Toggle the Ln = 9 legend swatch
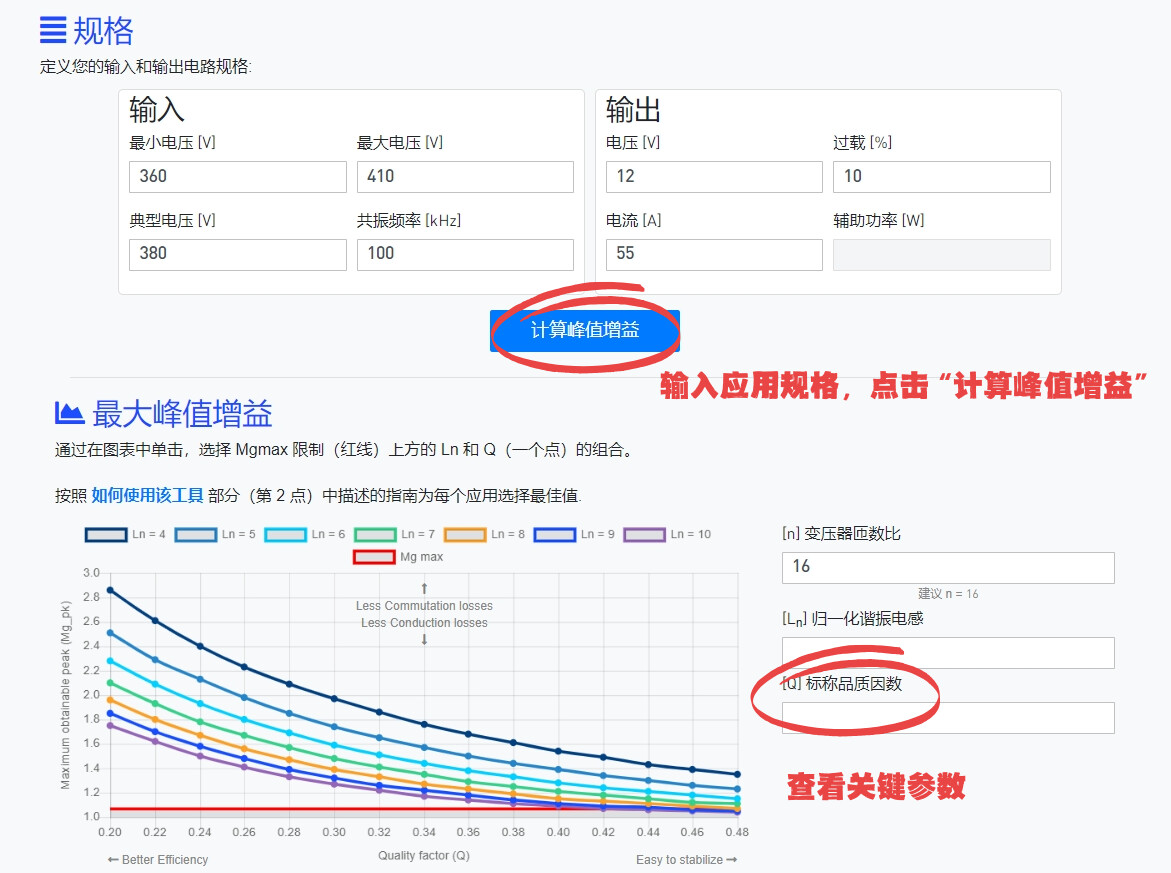This screenshot has width=1171, height=873. [x=555, y=535]
